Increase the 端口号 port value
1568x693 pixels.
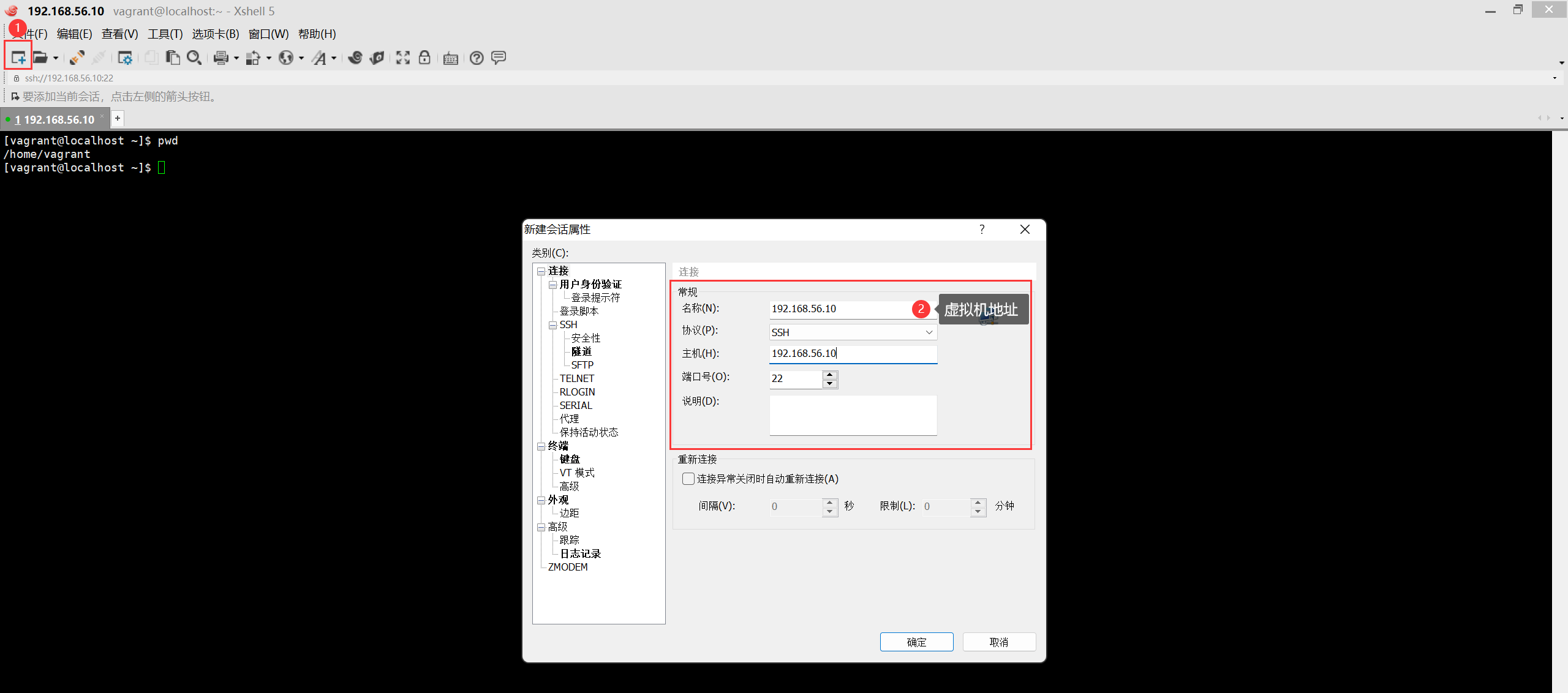click(x=830, y=375)
